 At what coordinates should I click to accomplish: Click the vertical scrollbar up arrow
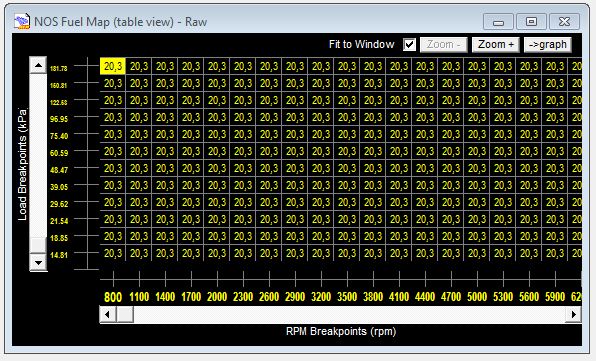(38, 65)
